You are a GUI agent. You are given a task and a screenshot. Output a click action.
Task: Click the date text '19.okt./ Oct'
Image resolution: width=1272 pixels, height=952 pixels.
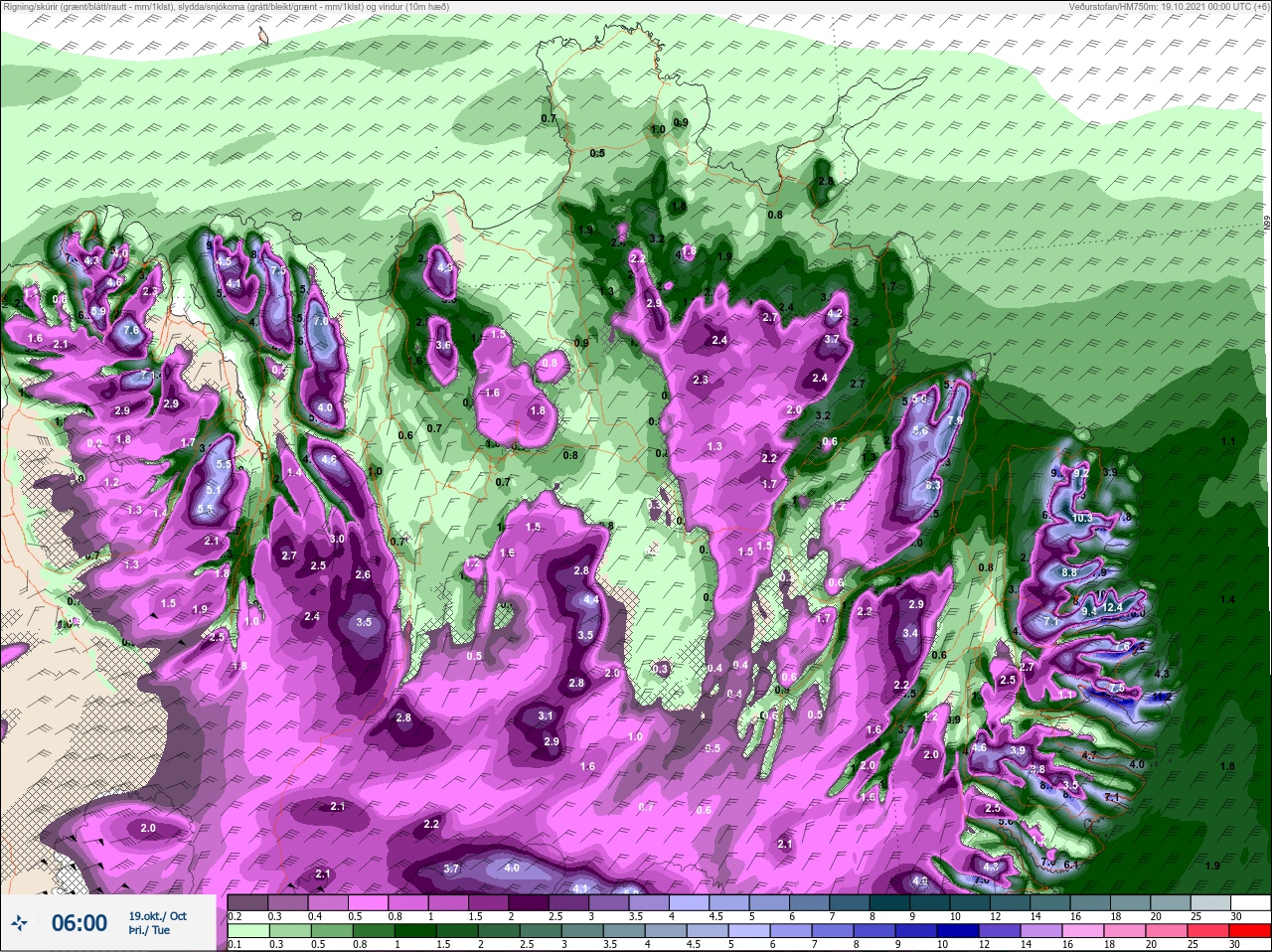coord(157,916)
